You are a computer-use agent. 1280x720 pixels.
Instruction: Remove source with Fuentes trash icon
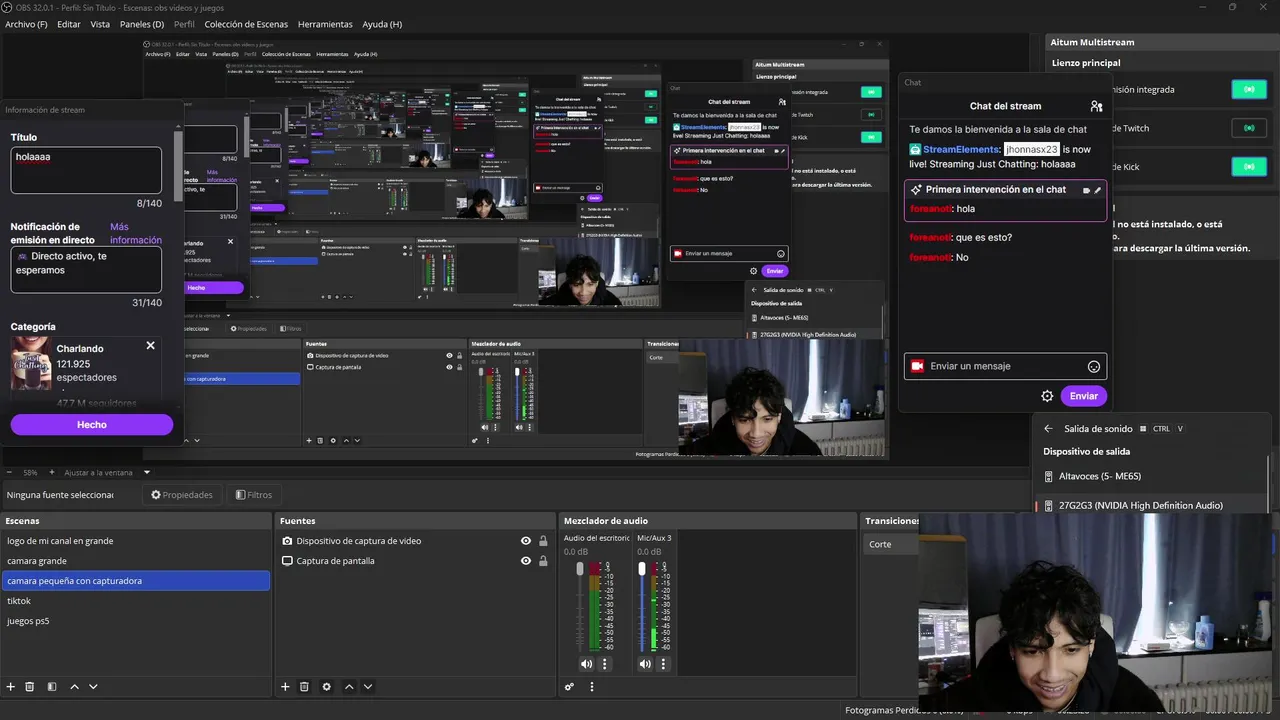pos(304,687)
